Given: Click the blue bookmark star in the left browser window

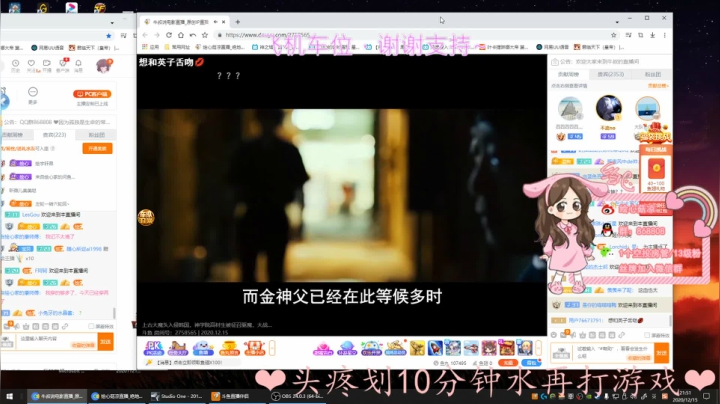Looking at the screenshot, I should (x=108, y=35).
